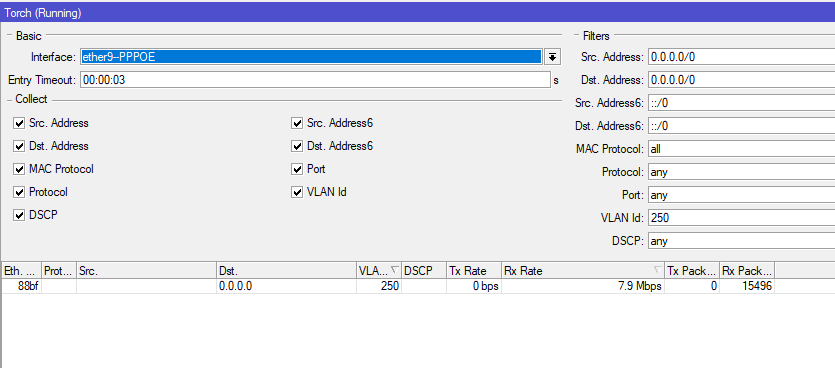Edit the VLAN Id filter value 250
This screenshot has width=835, height=368.
click(x=741, y=218)
